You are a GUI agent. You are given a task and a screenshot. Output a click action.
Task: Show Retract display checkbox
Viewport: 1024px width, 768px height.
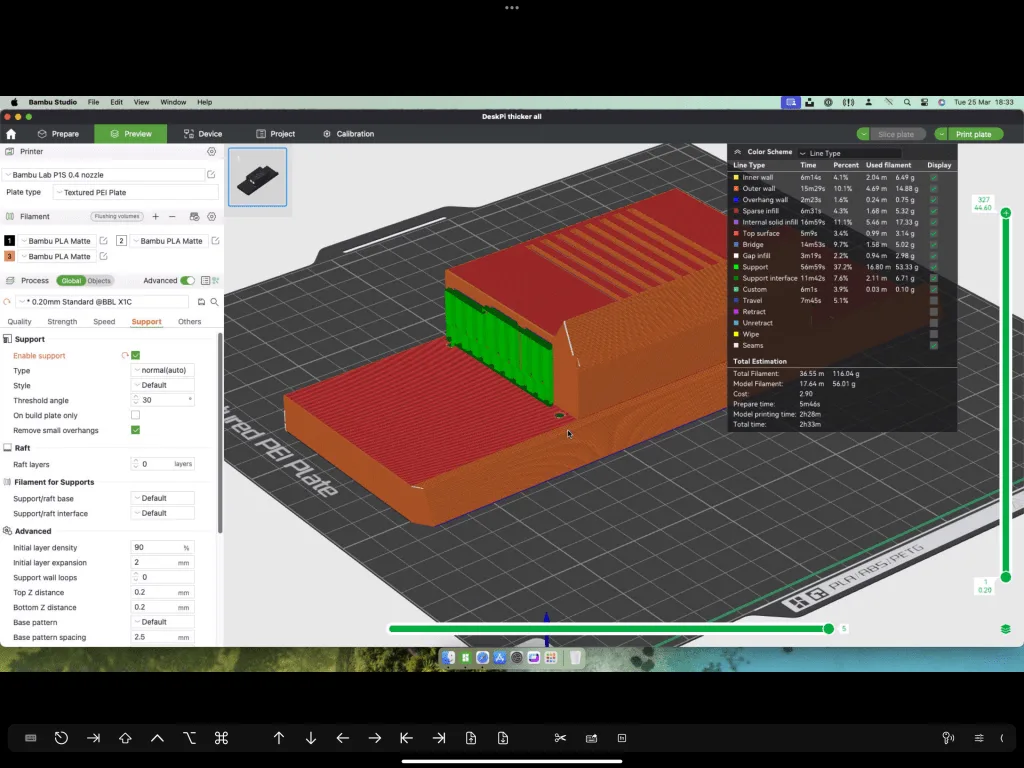[934, 312]
